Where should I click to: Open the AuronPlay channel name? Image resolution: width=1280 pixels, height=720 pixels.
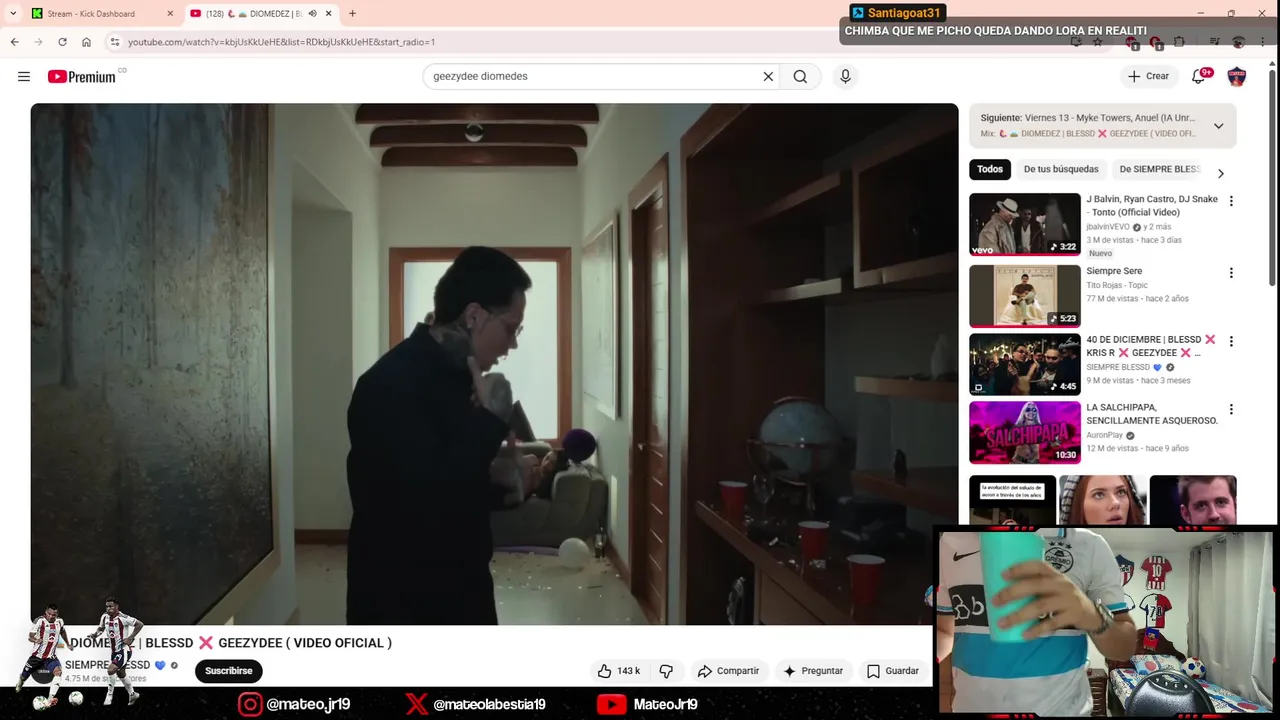tap(1105, 435)
